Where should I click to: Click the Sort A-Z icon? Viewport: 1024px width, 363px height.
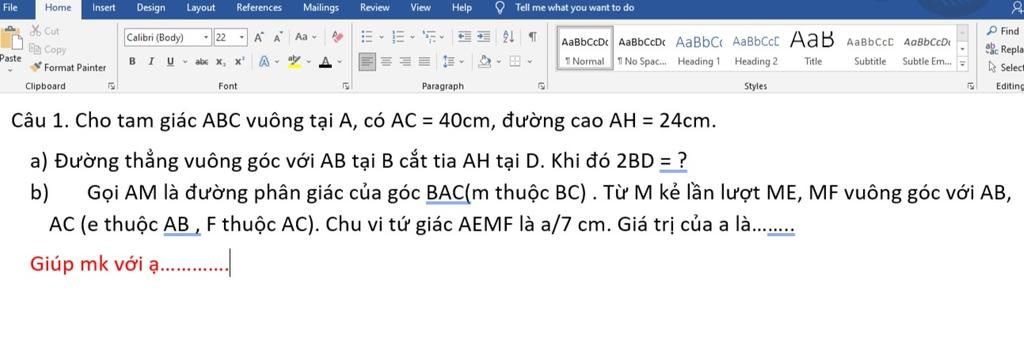pos(510,37)
